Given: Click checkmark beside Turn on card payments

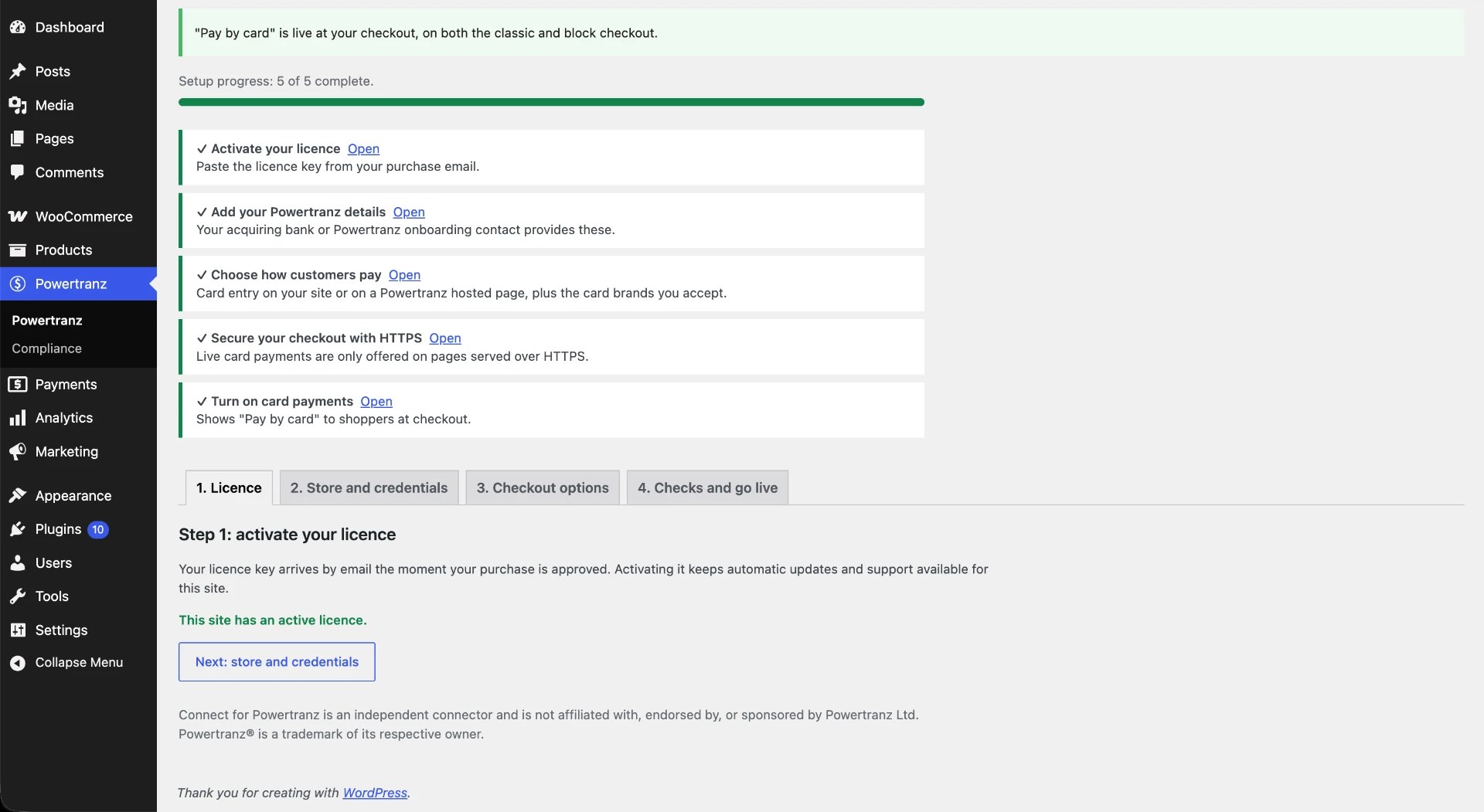Looking at the screenshot, I should [202, 402].
